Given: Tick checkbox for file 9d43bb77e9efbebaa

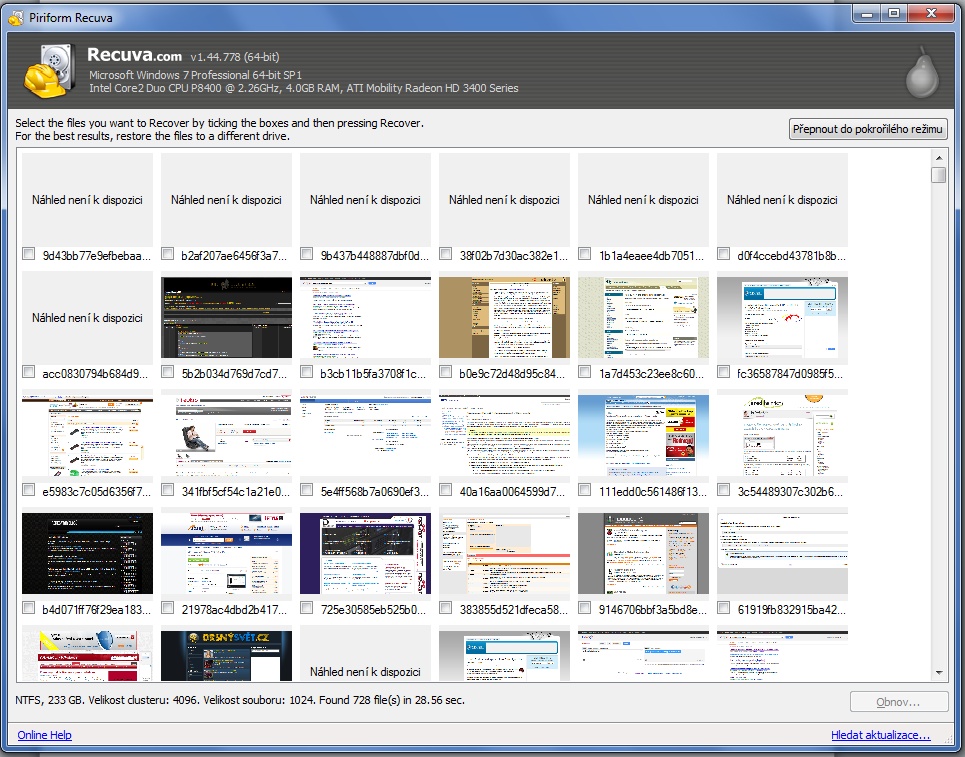Looking at the screenshot, I should pos(29,254).
